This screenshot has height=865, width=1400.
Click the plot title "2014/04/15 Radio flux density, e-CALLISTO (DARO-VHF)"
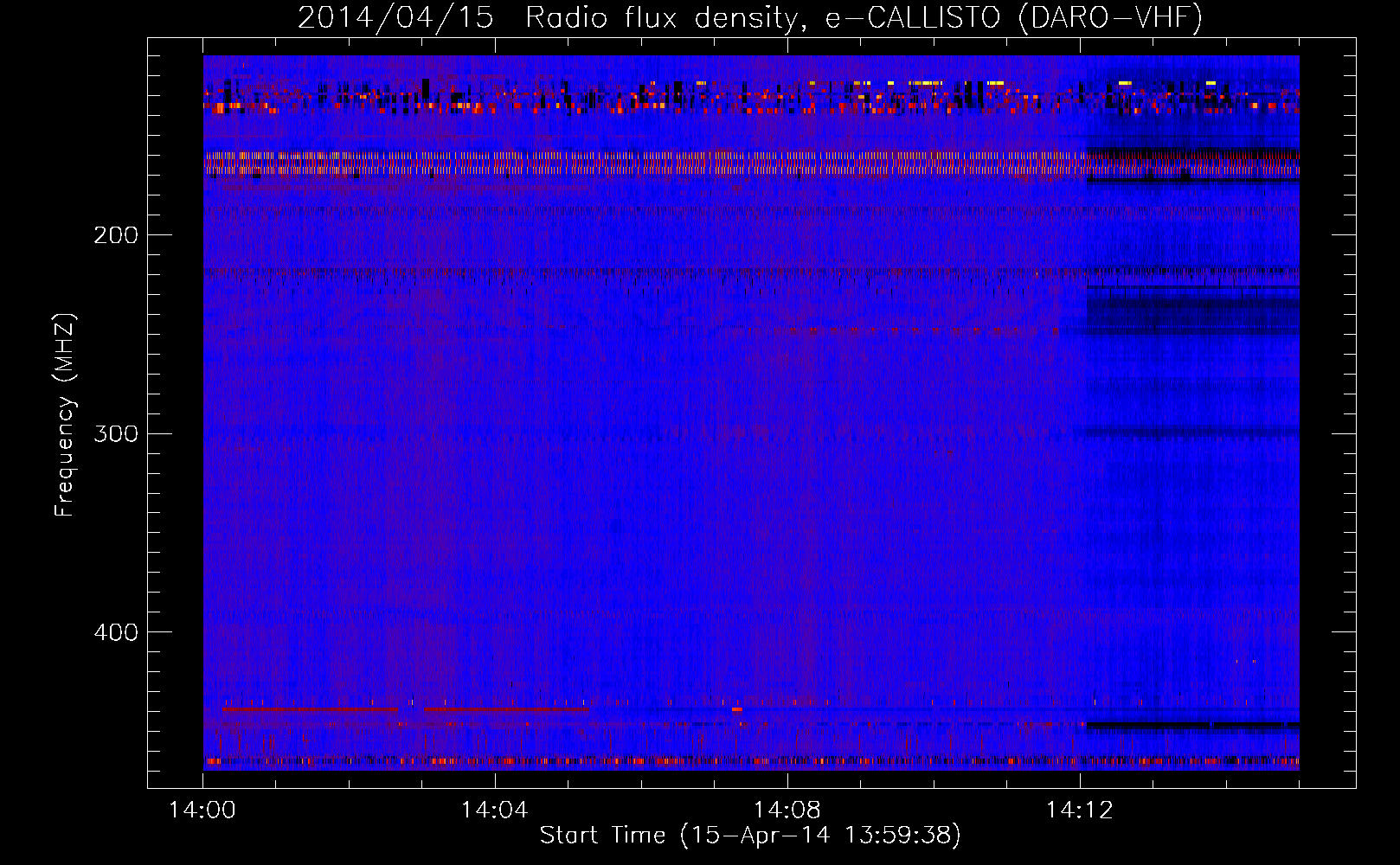(x=750, y=17)
